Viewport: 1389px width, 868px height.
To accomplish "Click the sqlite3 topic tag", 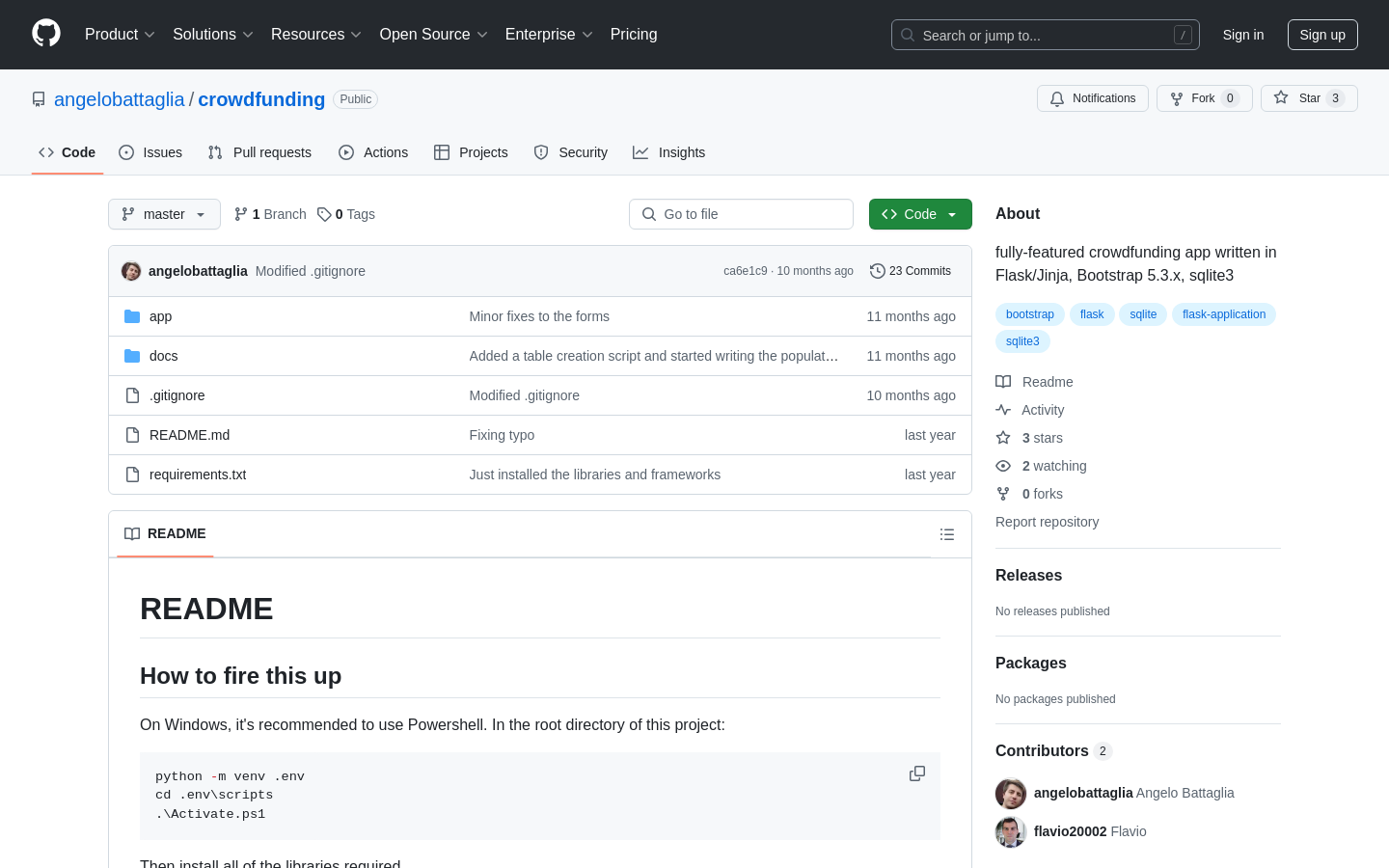I will [1022, 341].
